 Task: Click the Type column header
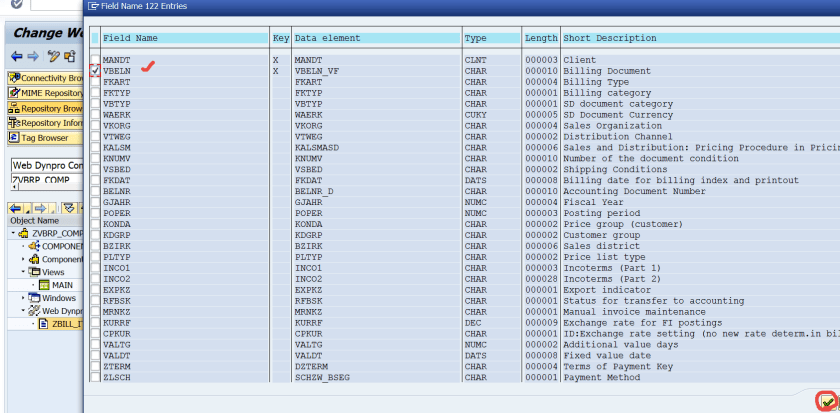[492, 38]
